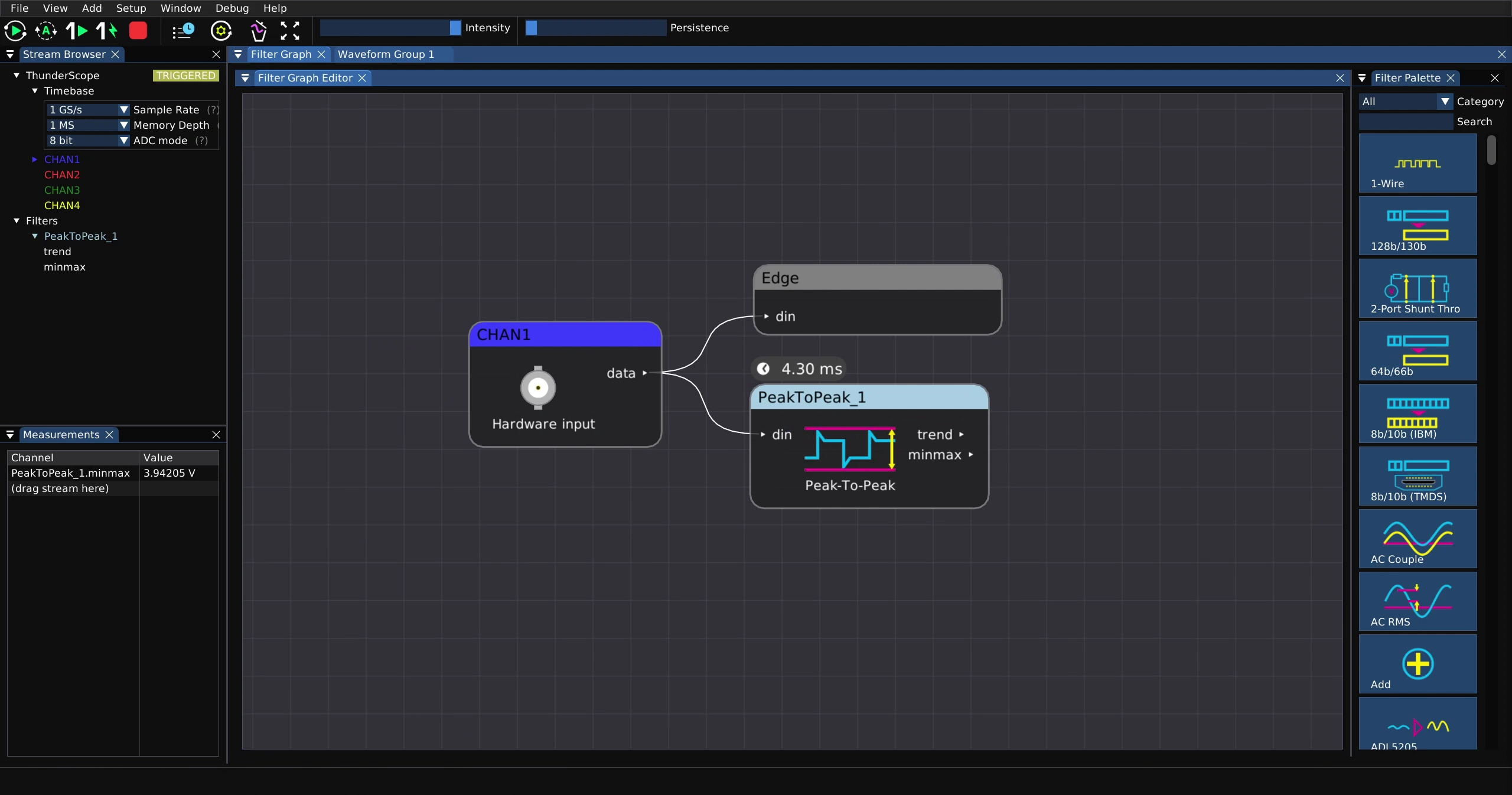This screenshot has height=795, width=1512.
Task: Pick the 64b/66b filter in palette
Action: [x=1417, y=351]
